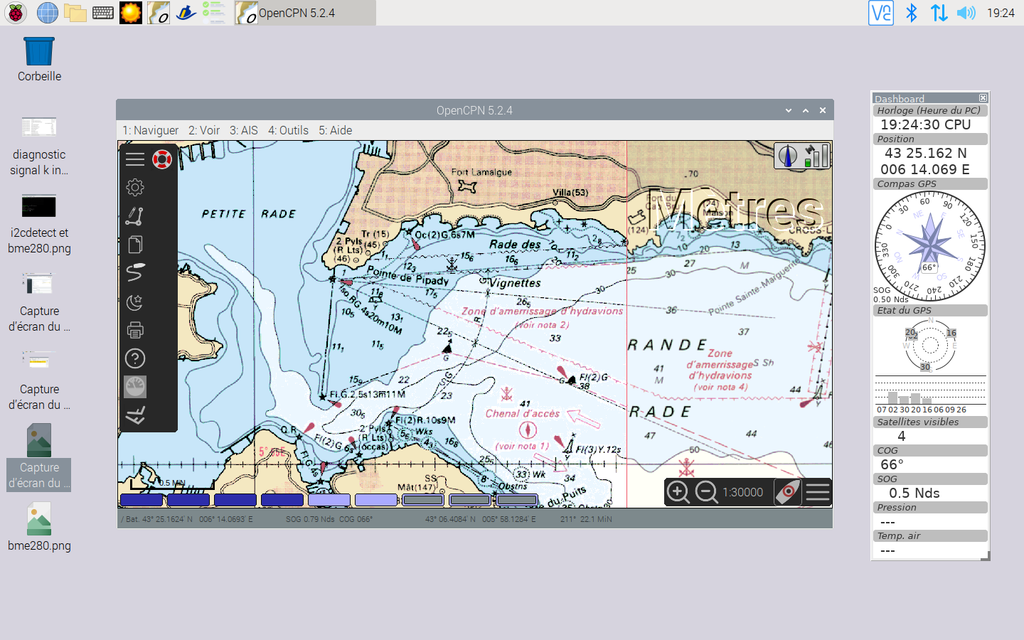1024x640 pixels.
Task: Toggle the Dashboard gauge plugin icon
Action: pos(135,387)
